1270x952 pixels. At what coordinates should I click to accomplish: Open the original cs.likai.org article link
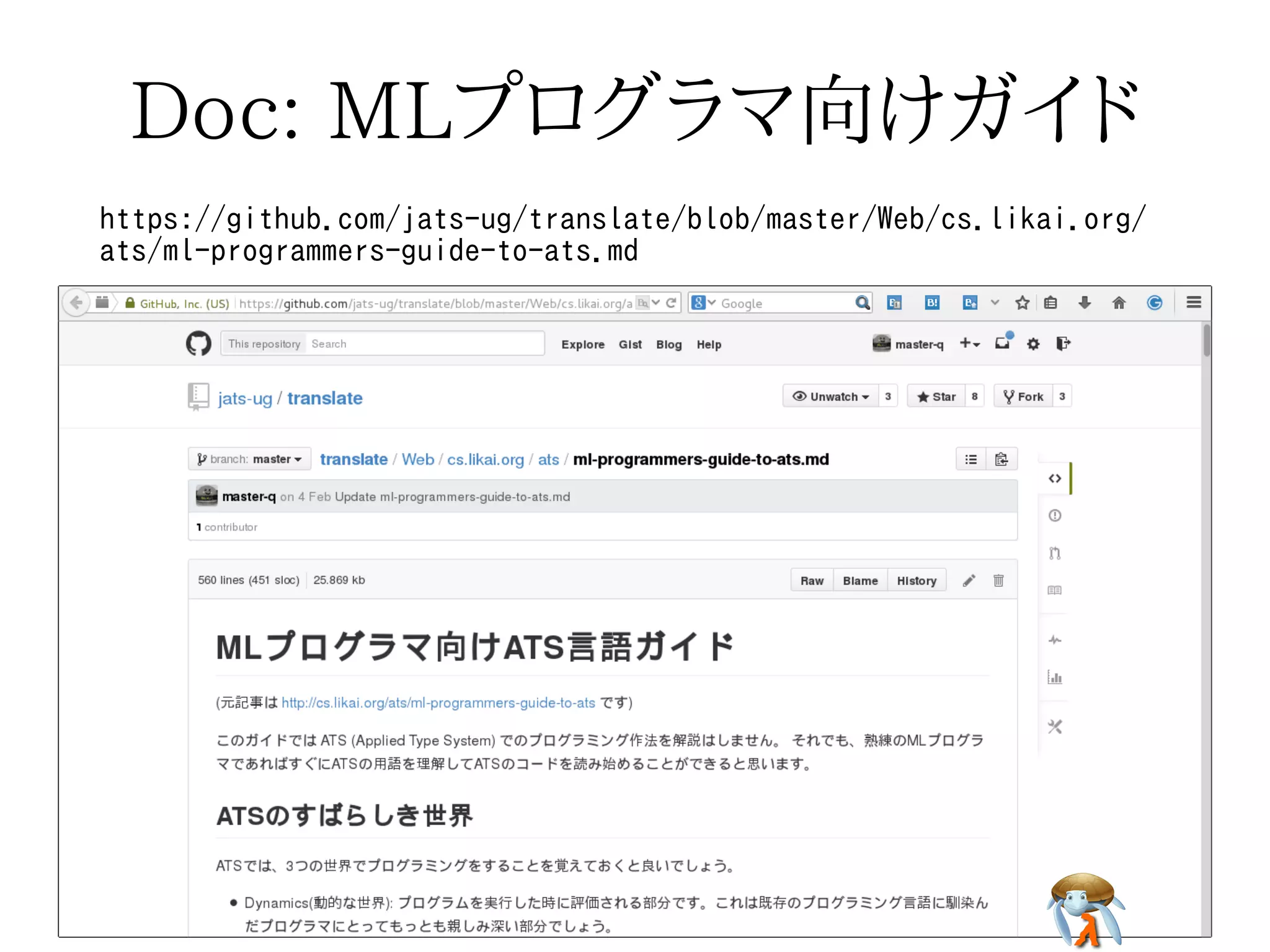pos(438,703)
